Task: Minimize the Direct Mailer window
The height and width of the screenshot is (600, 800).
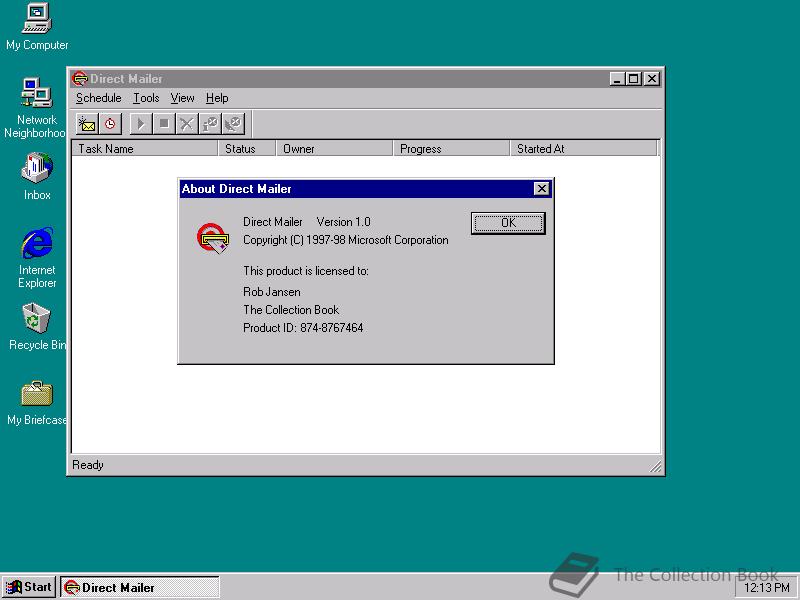Action: [x=617, y=79]
